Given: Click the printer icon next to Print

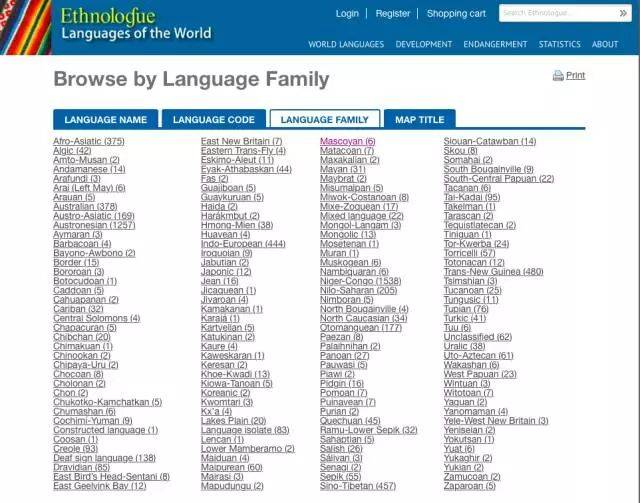Looking at the screenshot, I should 558,76.
